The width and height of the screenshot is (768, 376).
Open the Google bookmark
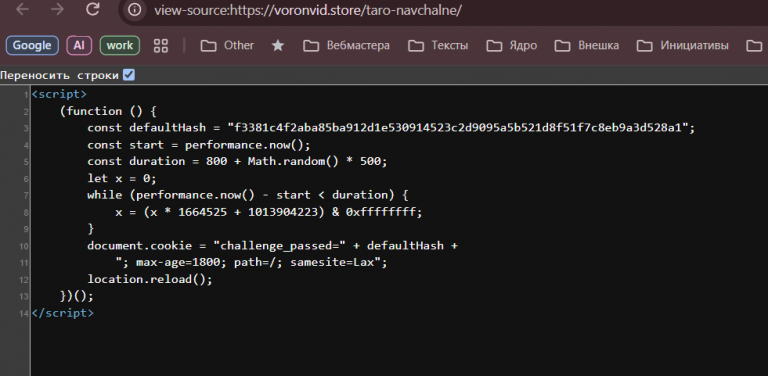click(32, 46)
